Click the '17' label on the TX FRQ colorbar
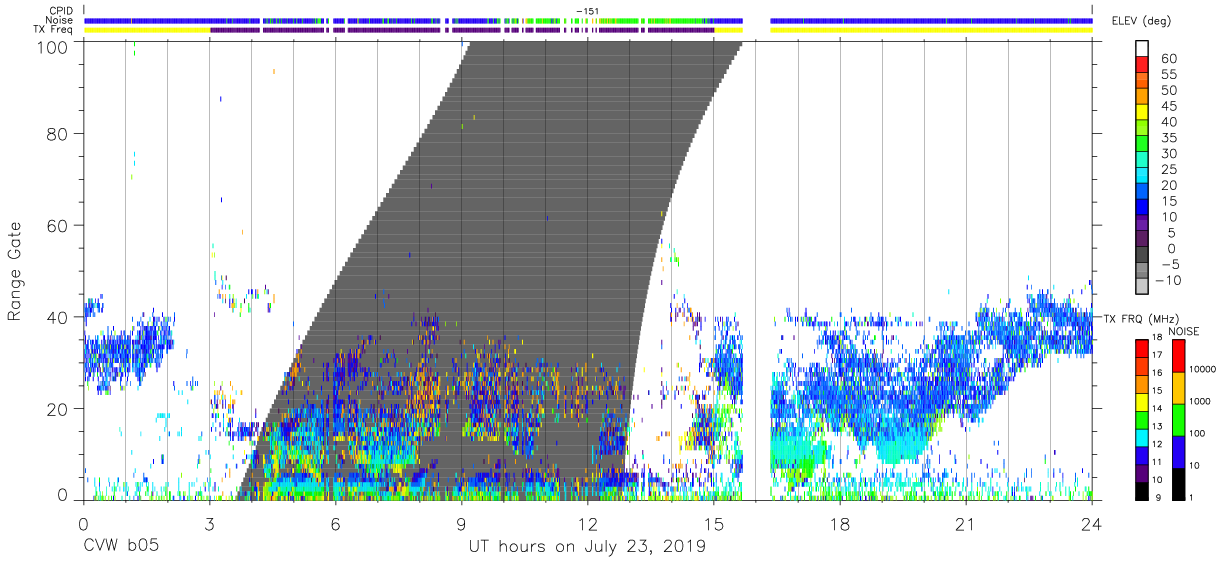The image size is (1228, 567). click(x=1156, y=355)
